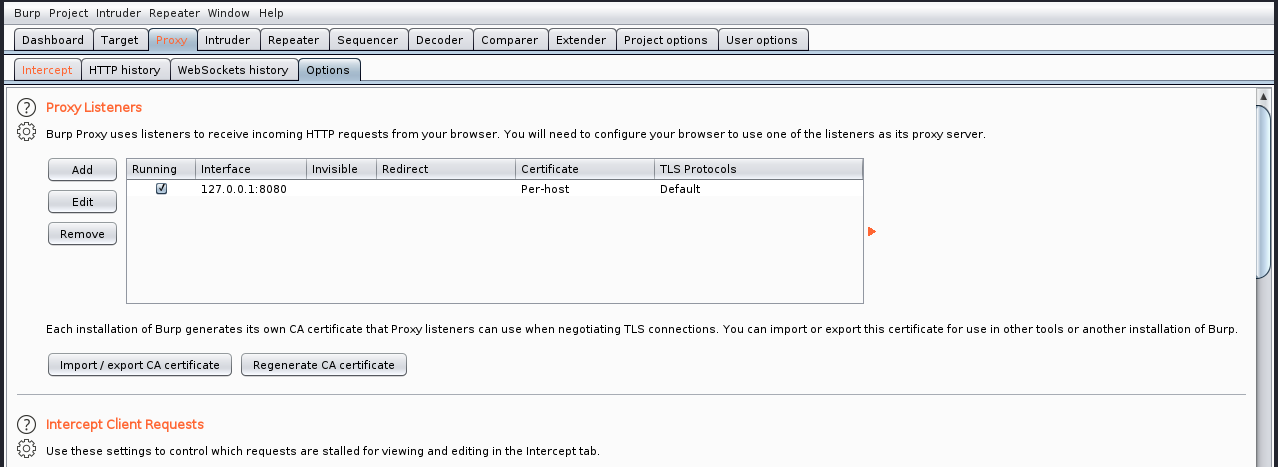Select the Proxy main tab
Image resolution: width=1278 pixels, height=467 pixels.
(x=172, y=40)
